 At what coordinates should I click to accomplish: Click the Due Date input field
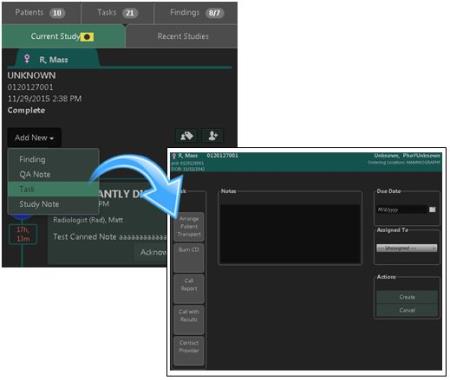[x=402, y=209]
